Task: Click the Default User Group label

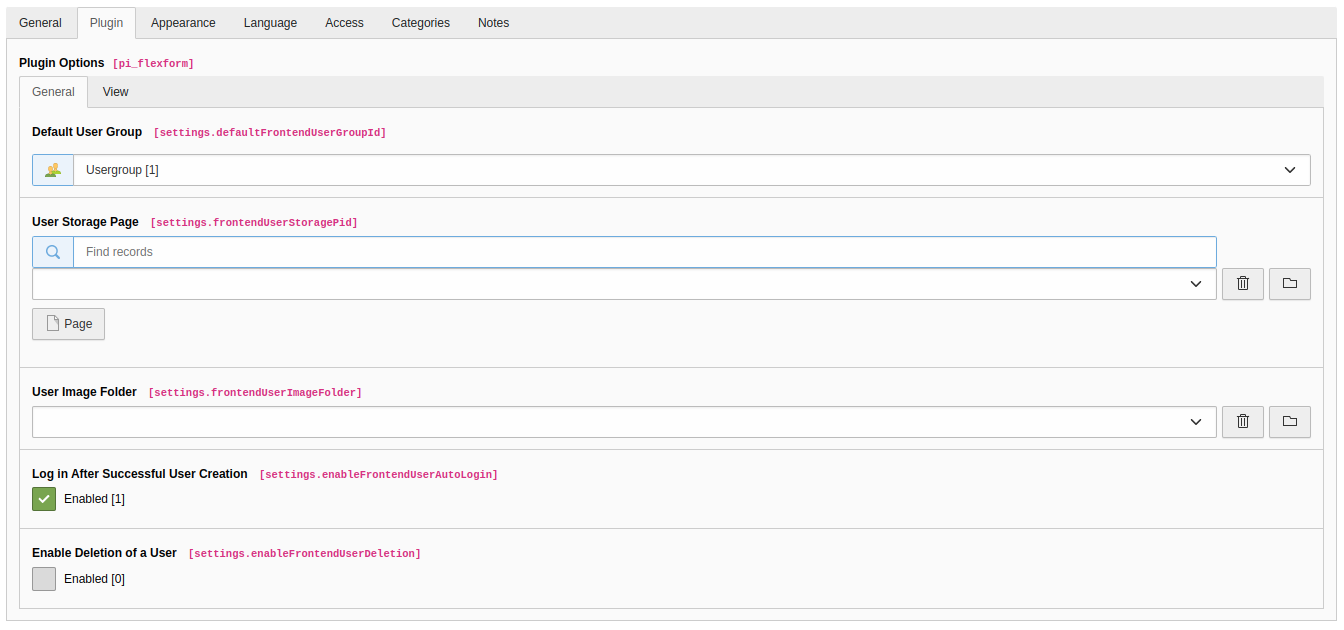Action: tap(87, 132)
